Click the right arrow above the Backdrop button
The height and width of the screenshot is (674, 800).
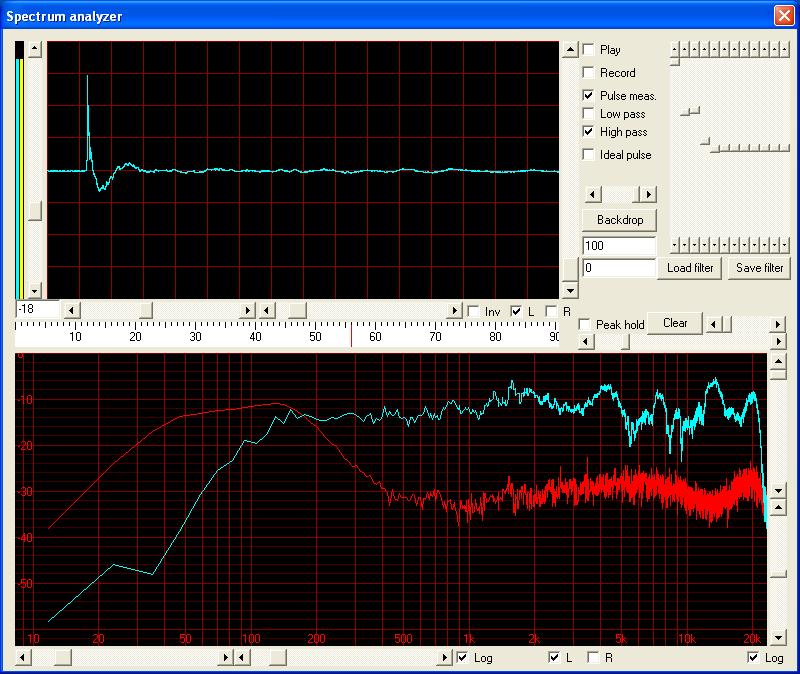pyautogui.click(x=648, y=194)
